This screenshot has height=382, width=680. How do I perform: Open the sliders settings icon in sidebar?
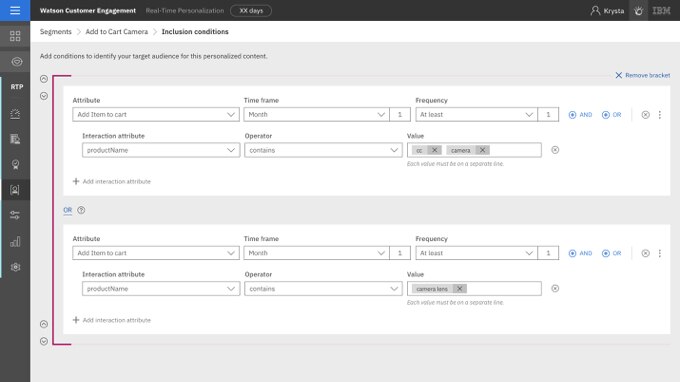(x=15, y=215)
